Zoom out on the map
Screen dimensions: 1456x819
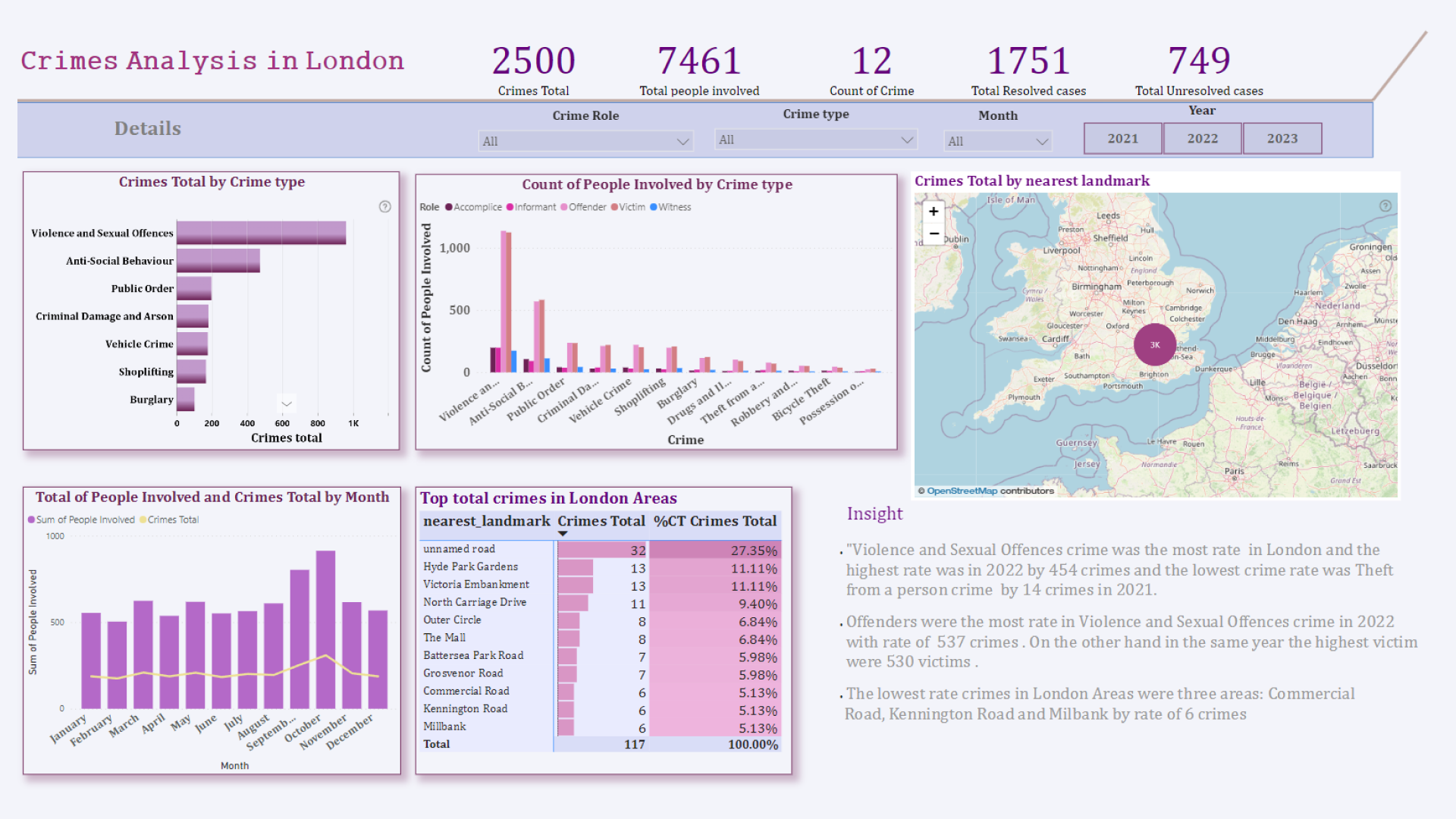point(934,234)
